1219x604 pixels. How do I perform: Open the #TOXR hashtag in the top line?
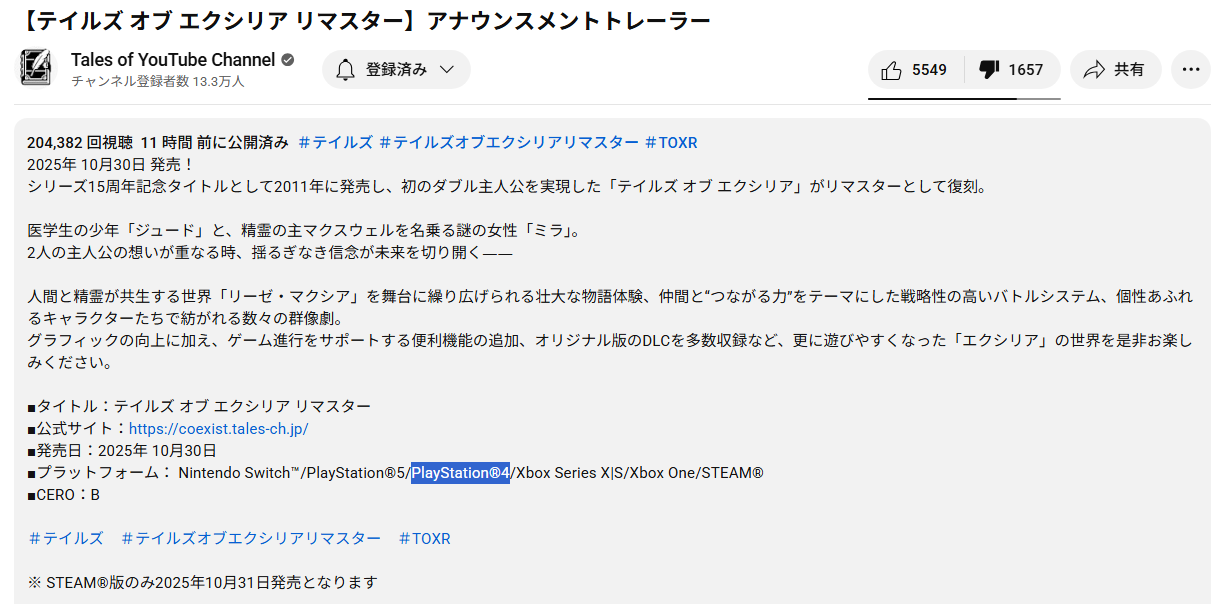[x=671, y=142]
